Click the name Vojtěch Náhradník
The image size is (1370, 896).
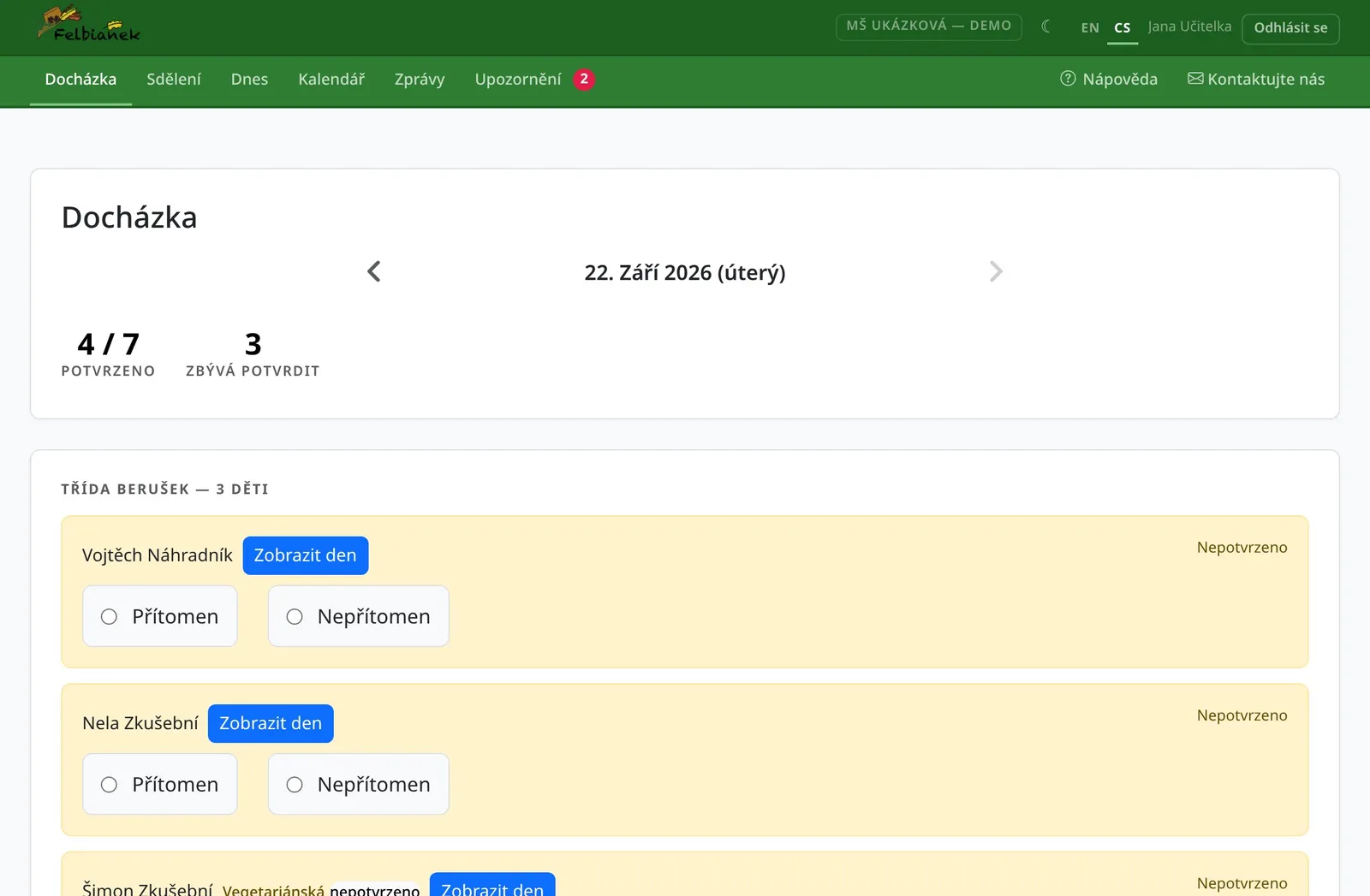click(x=158, y=555)
